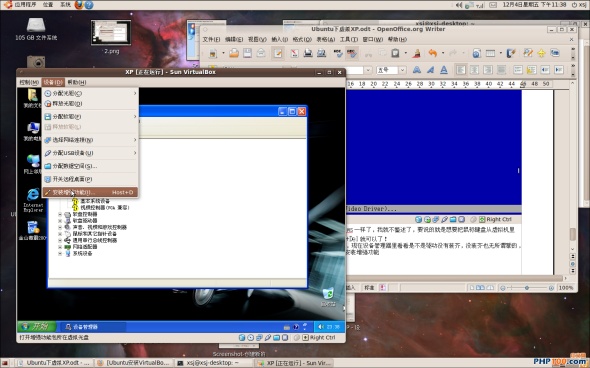Click Writer Hyperlink globe icon

pos(476,53)
